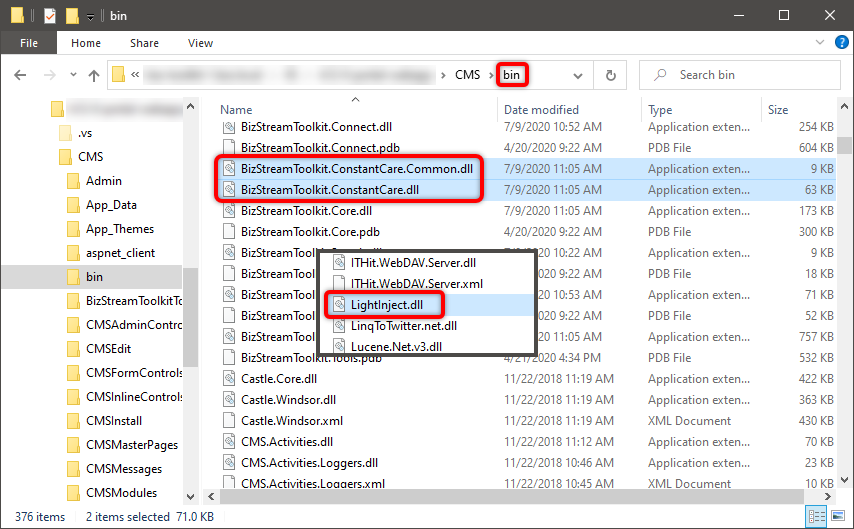Click the bin breadcrumb in address bar
This screenshot has height=529, width=854.
point(511,75)
